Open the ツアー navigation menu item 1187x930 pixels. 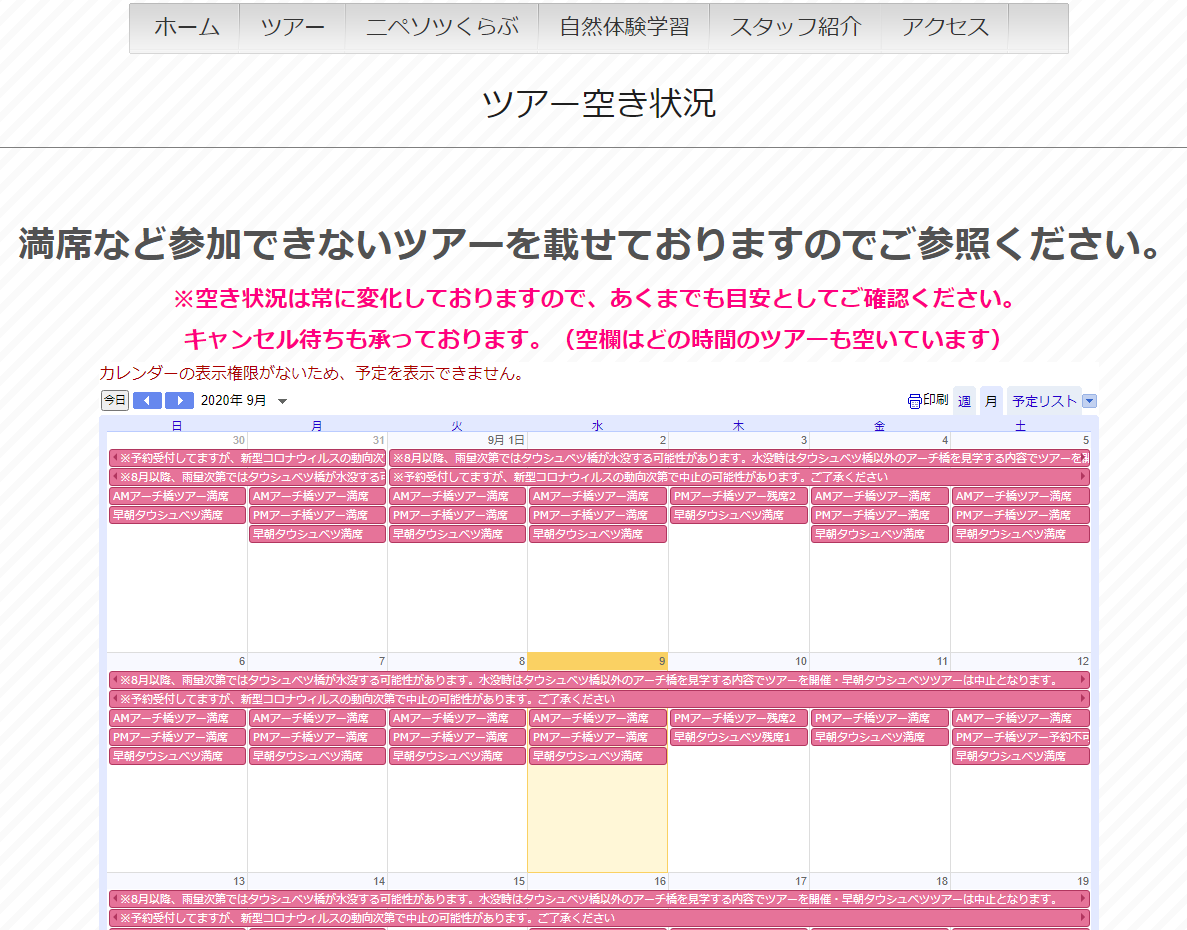[292, 28]
